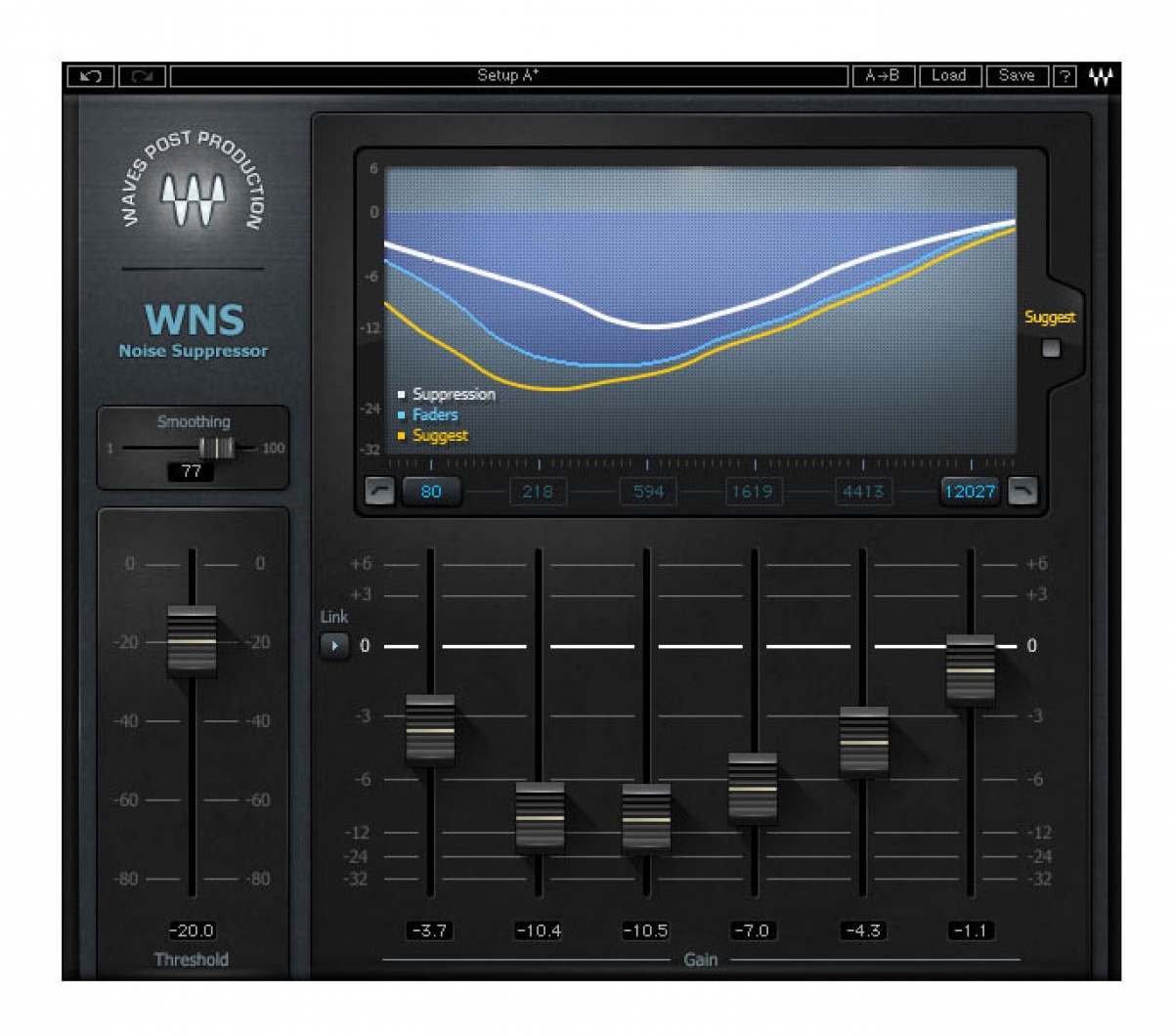1173x1036 pixels.
Task: Click the Faders legend label
Action: pos(435,414)
